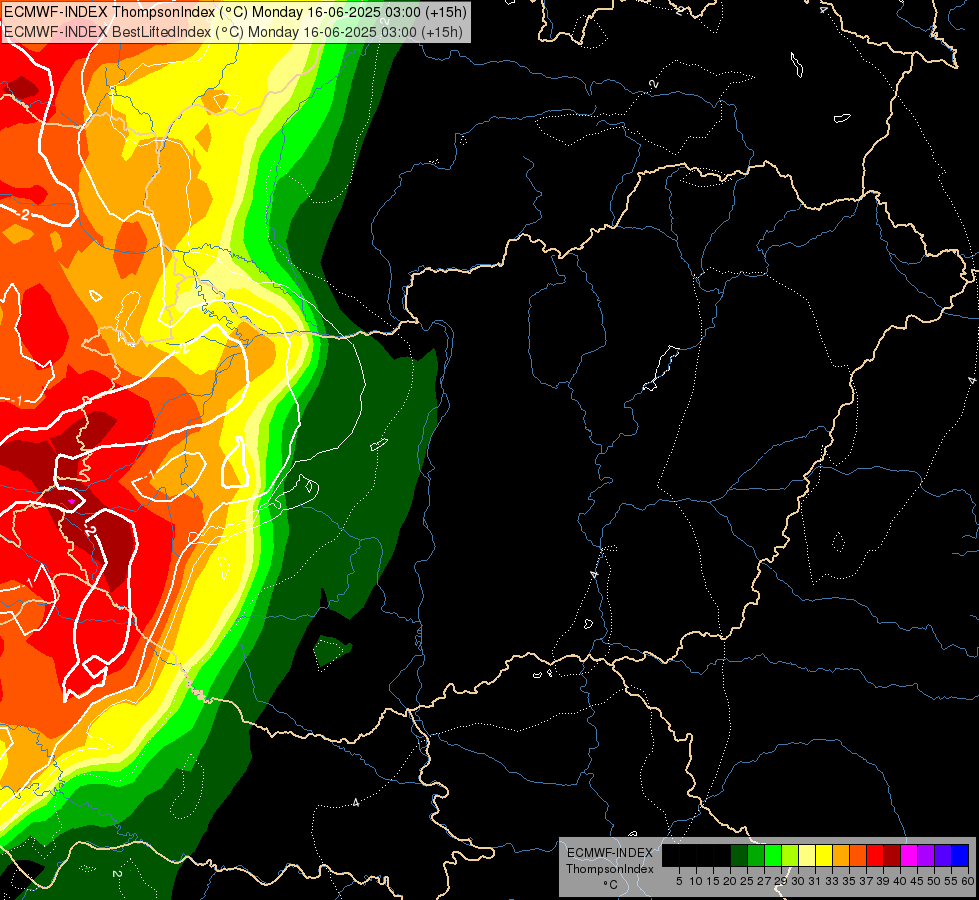Click the legend tick value 5

(679, 881)
